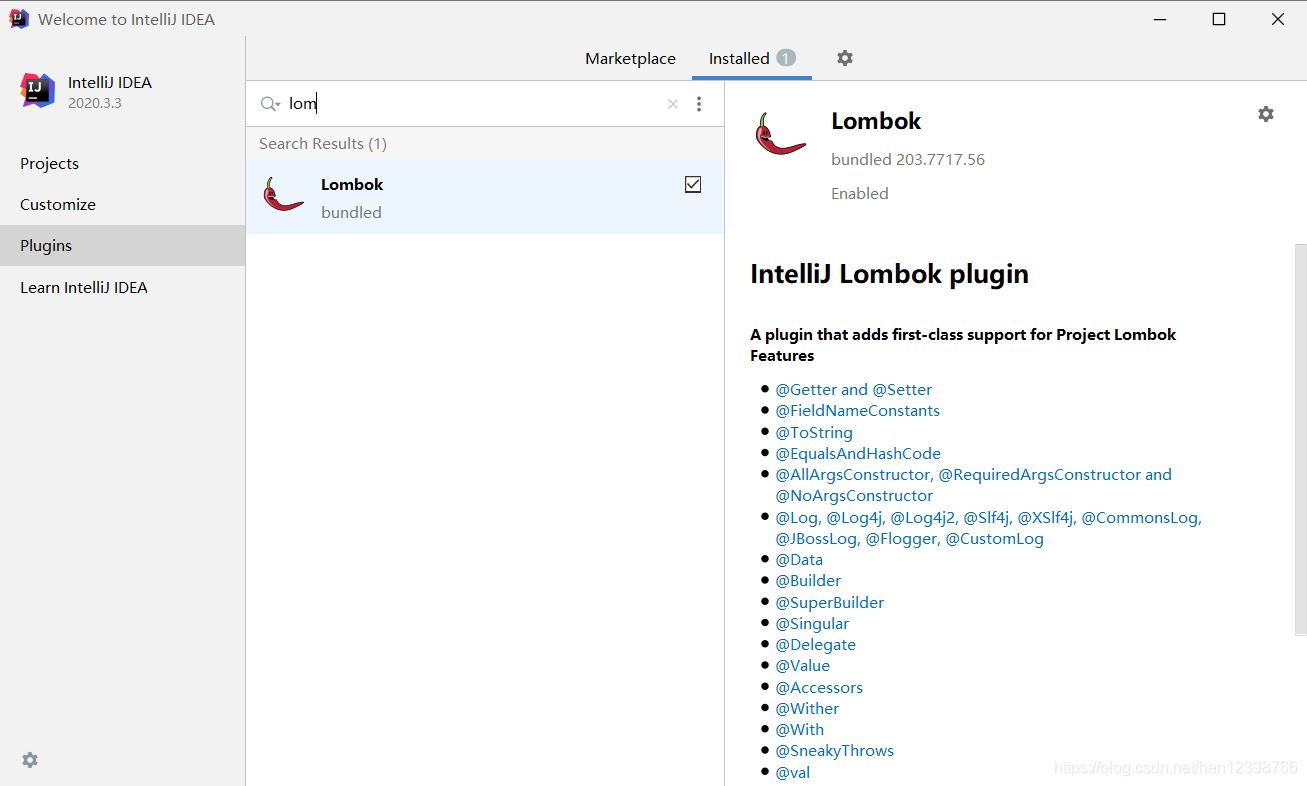Click the 2020.3.3 version label
The image size is (1307, 786).
(x=95, y=103)
